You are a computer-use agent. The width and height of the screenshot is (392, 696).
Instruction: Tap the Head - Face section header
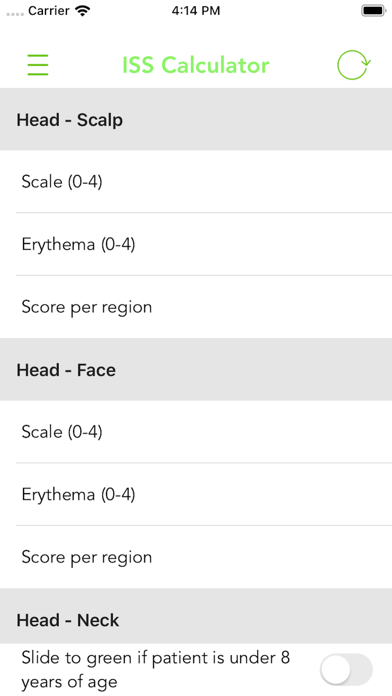tap(196, 370)
